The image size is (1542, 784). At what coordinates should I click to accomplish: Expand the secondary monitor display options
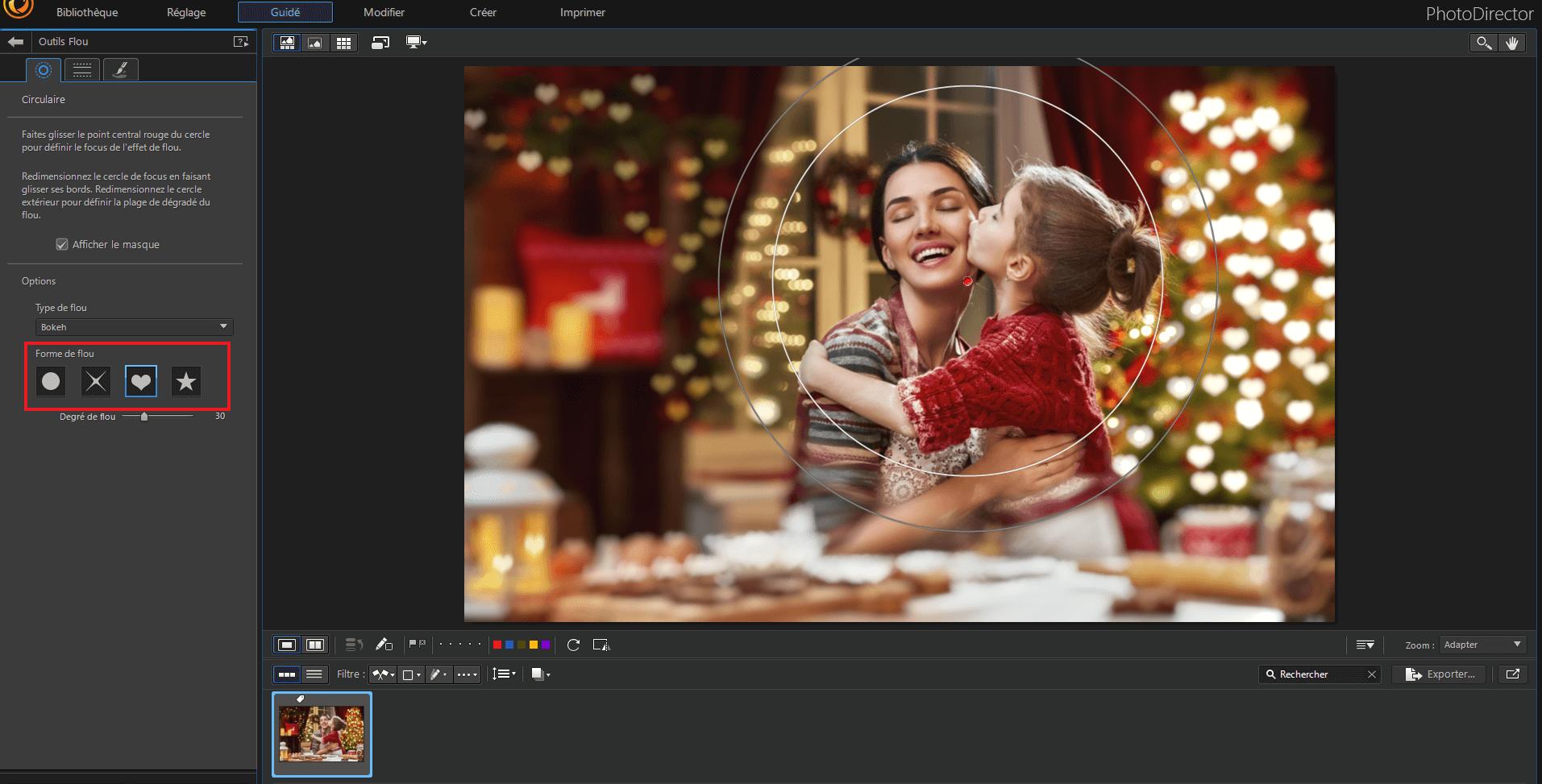click(416, 43)
